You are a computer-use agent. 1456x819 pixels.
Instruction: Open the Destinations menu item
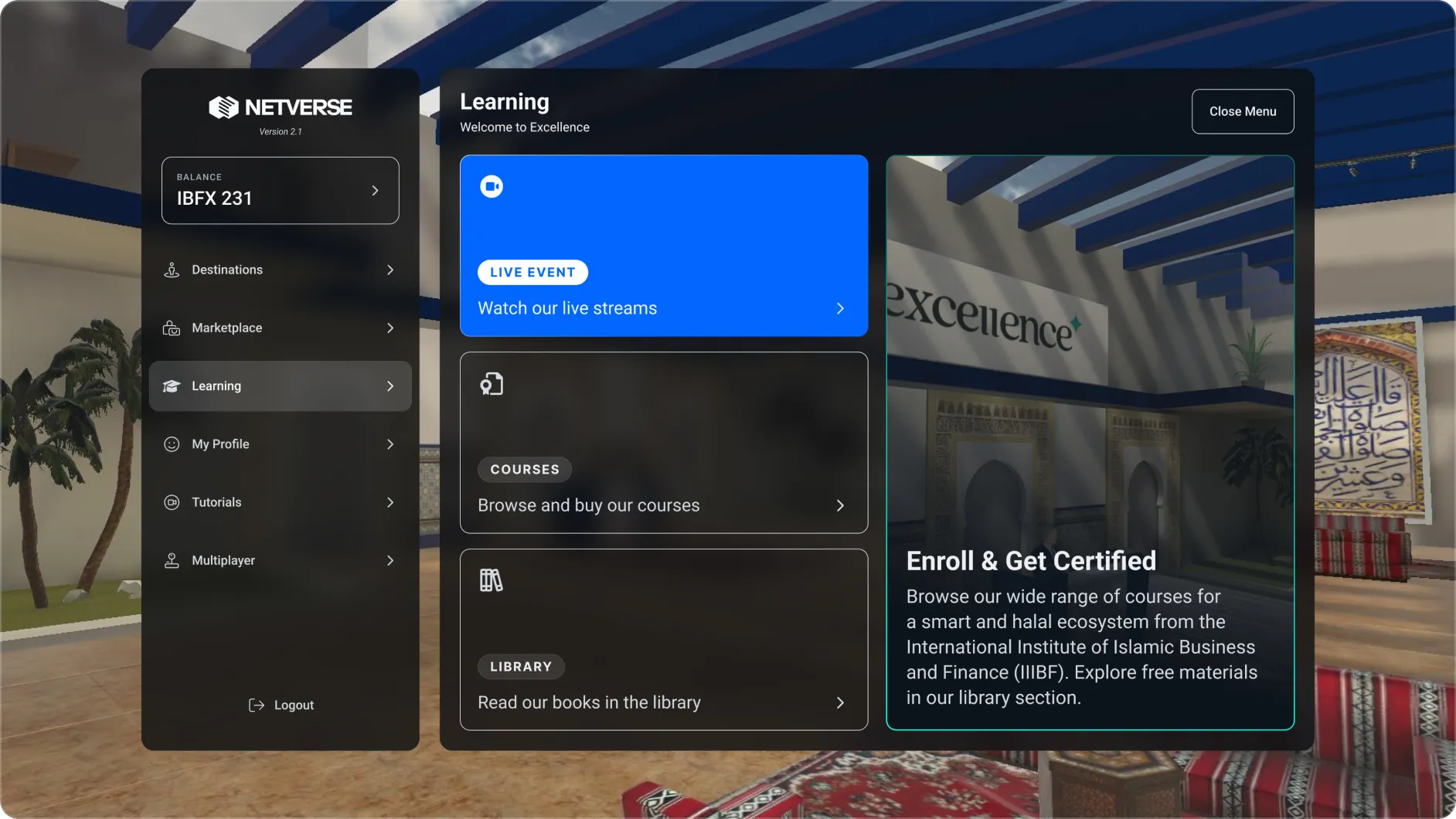(x=280, y=270)
